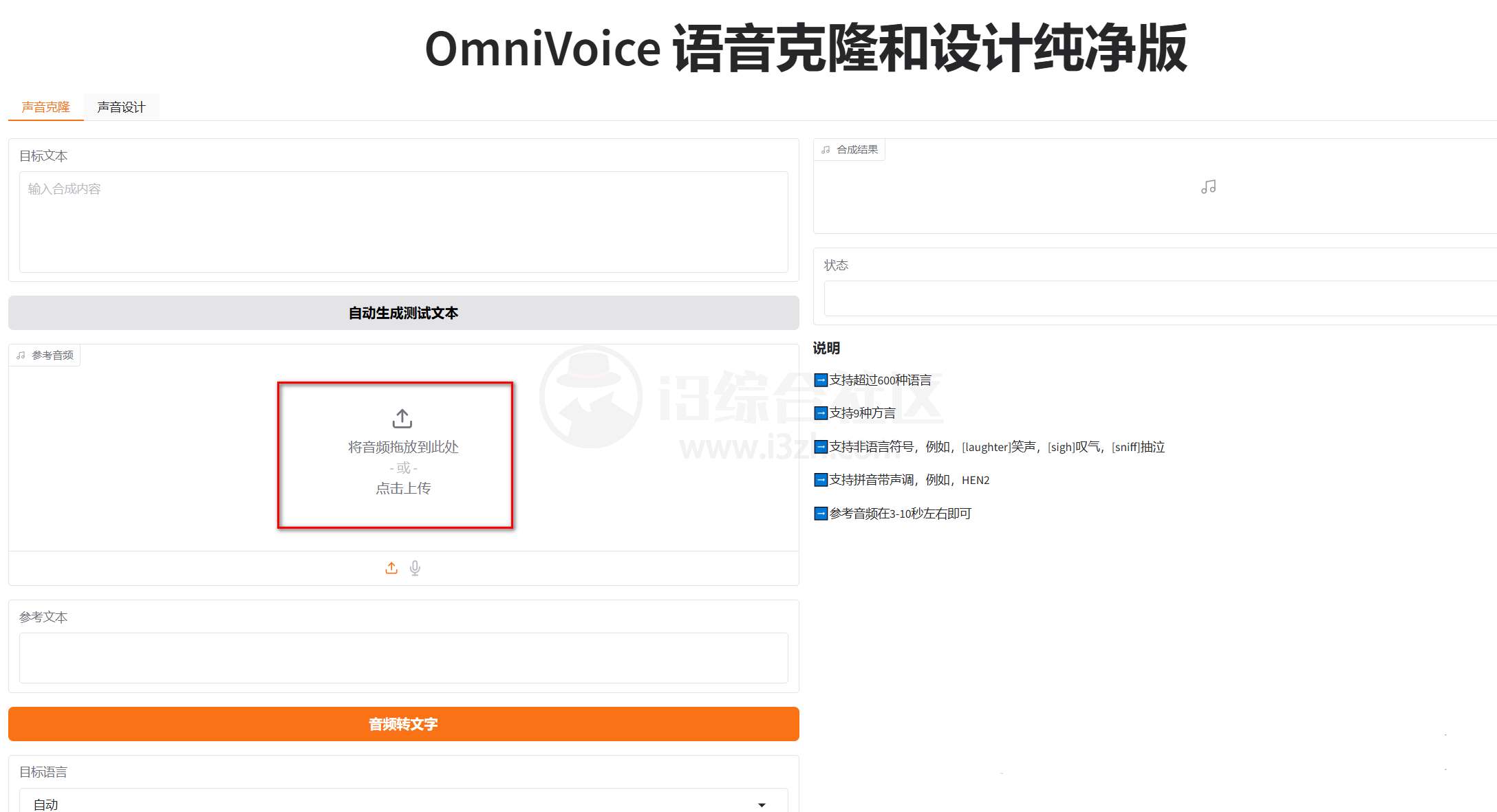Click the 点击上传 upload link

[402, 487]
